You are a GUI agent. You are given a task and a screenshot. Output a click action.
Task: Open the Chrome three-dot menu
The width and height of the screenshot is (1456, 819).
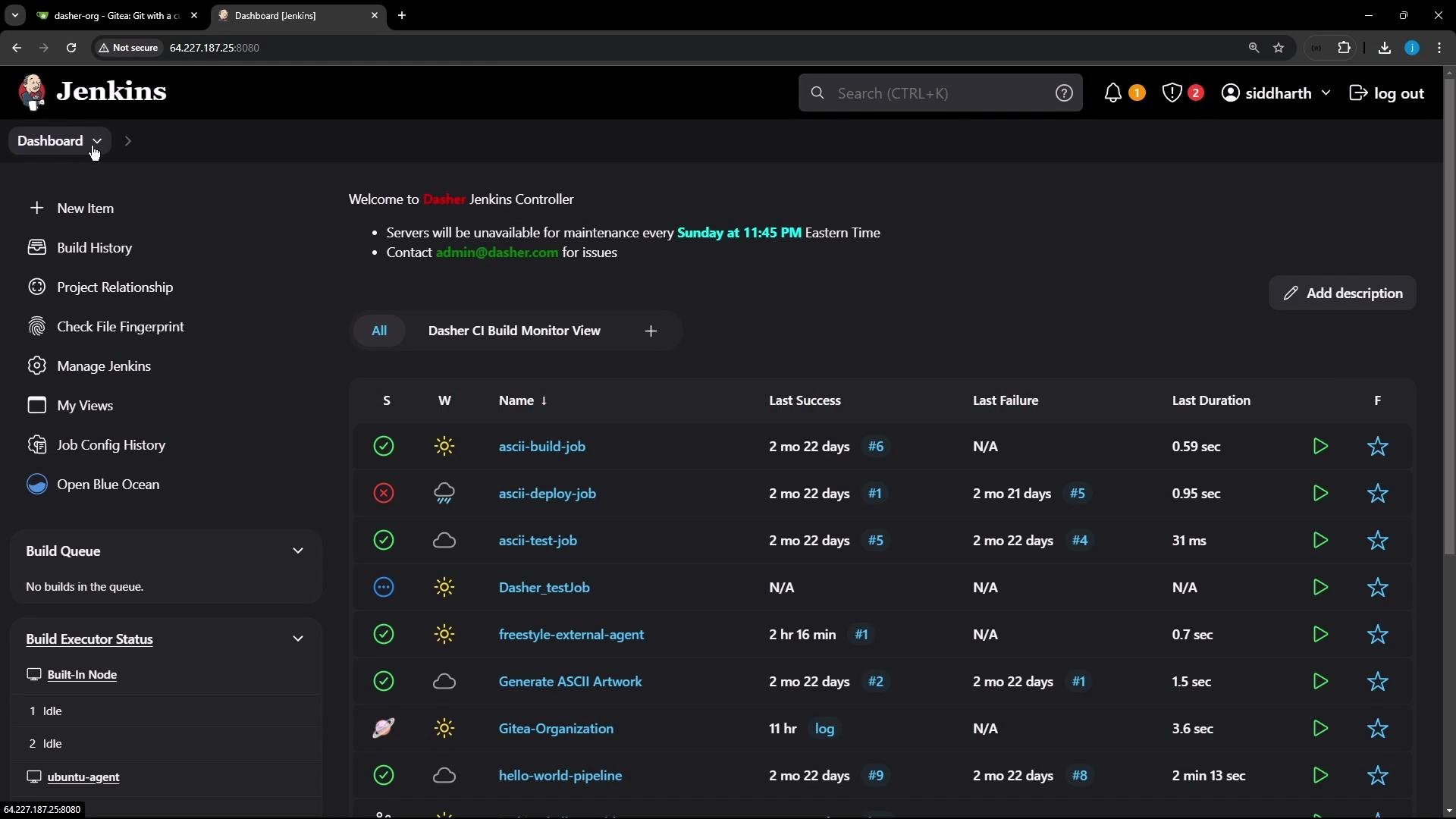coord(1439,48)
